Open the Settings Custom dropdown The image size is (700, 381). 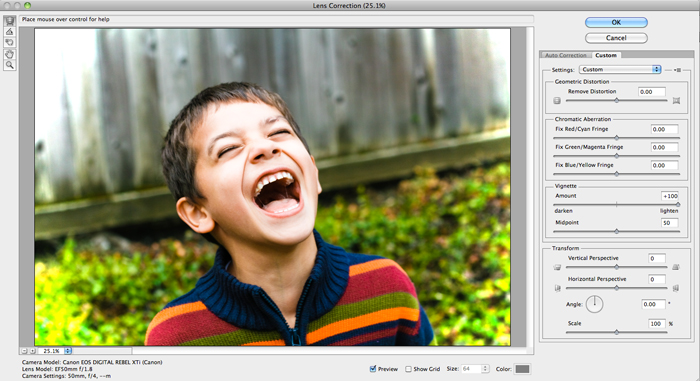(x=620, y=69)
